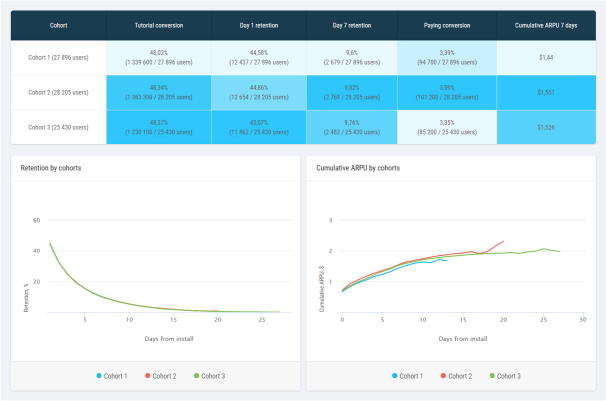Screen dimensions: 606x401
Task: Toggle Cohort 2 in Retention chart legend
Action: click(164, 376)
